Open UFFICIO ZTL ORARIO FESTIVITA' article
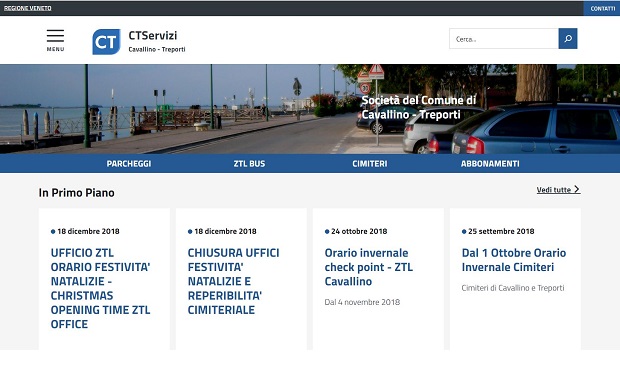 [100, 288]
